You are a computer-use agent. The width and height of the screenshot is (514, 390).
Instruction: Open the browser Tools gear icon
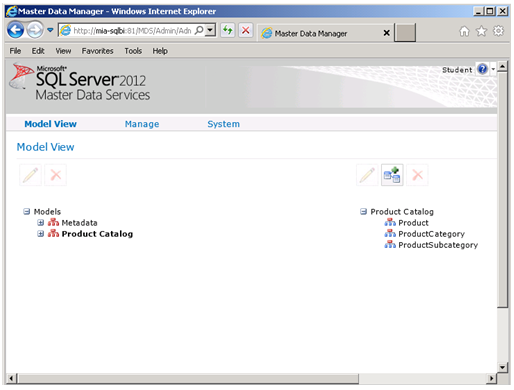click(x=498, y=31)
